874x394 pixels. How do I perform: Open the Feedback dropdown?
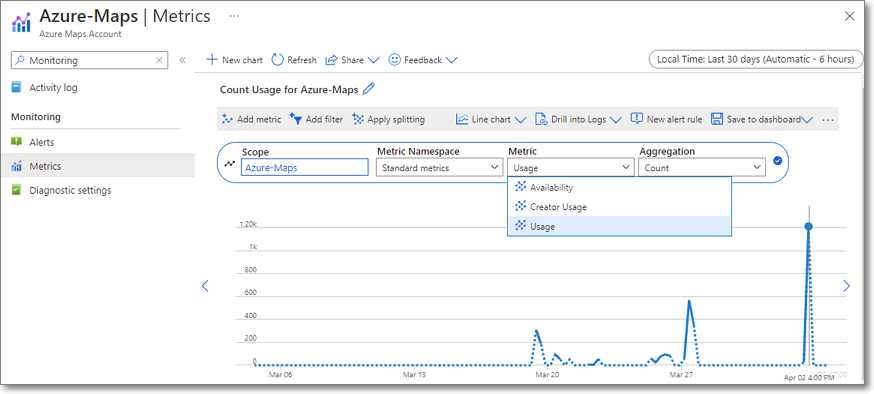point(423,60)
